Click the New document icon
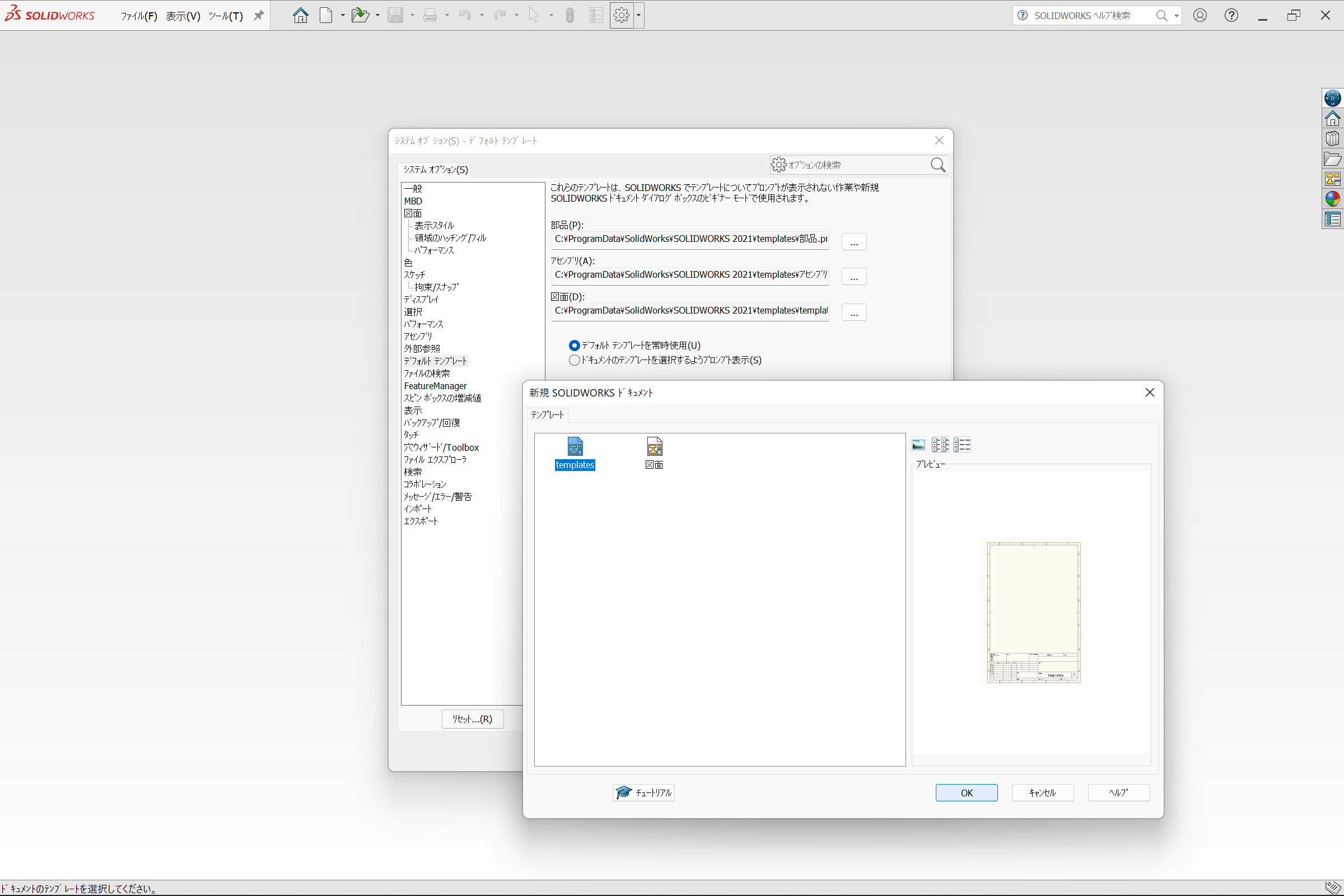Viewport: 1344px width, 896px height. (326, 16)
